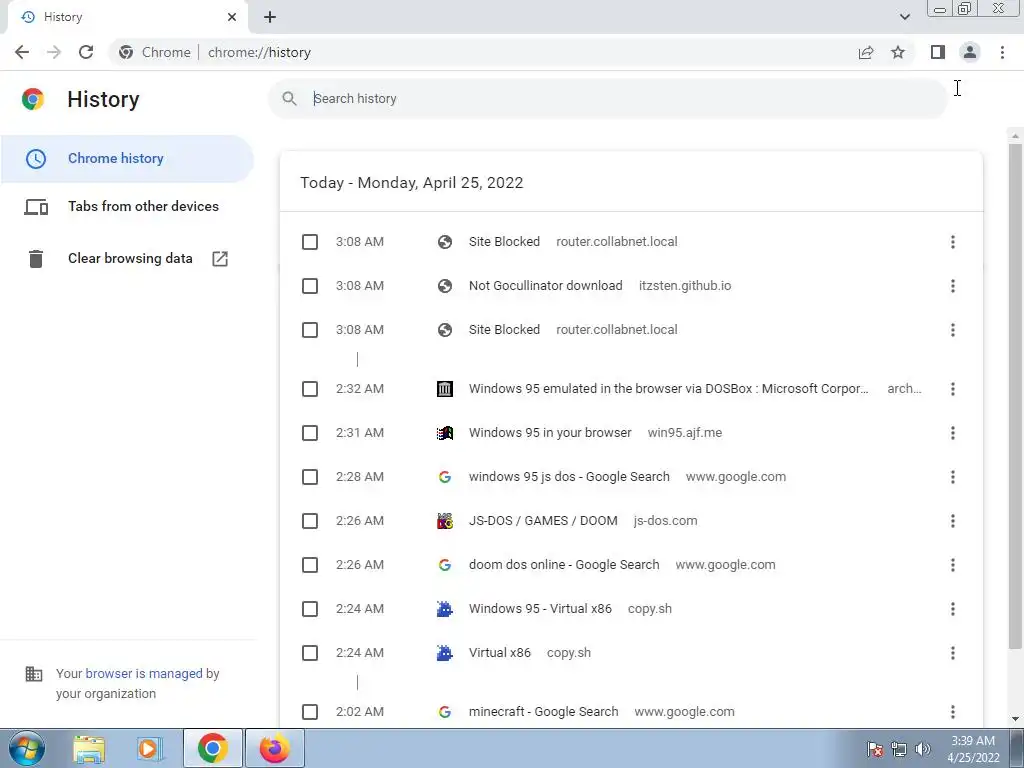This screenshot has height=768, width=1024.
Task: Click the taskbar clock showing 3:39 AM
Action: (x=973, y=749)
